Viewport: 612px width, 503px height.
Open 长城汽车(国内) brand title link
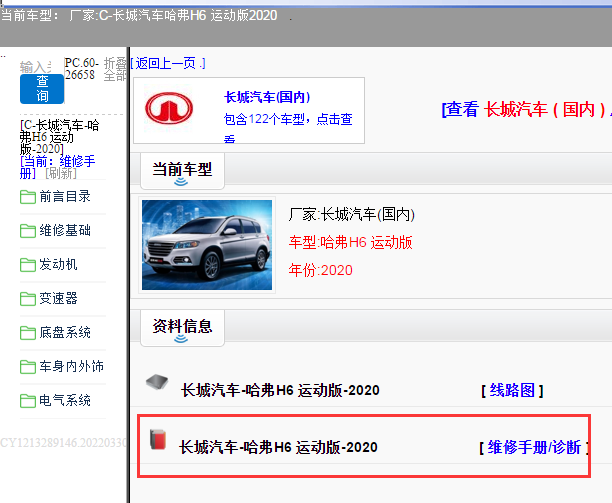click(267, 97)
